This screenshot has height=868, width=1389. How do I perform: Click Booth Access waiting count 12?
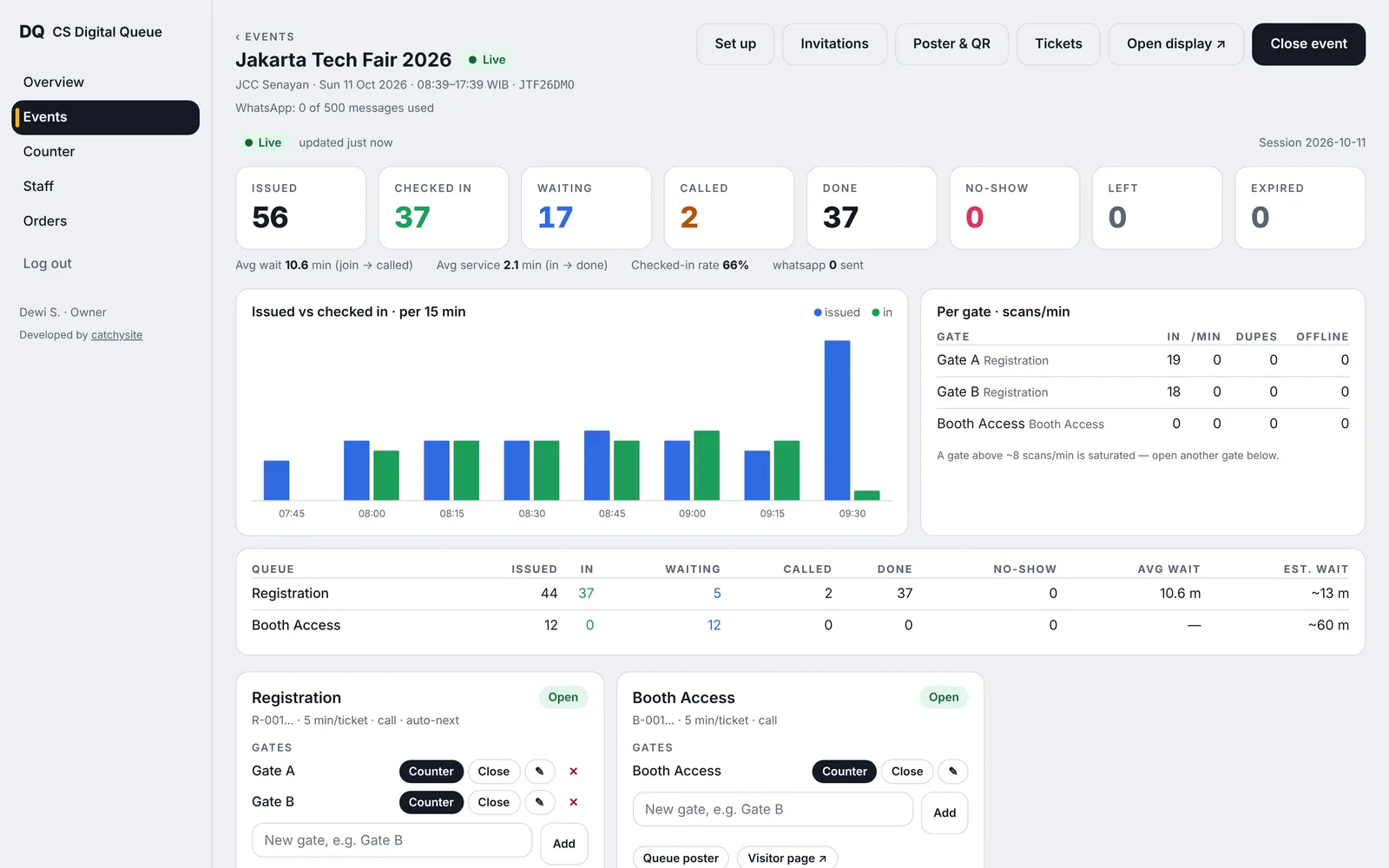pyautogui.click(x=714, y=625)
